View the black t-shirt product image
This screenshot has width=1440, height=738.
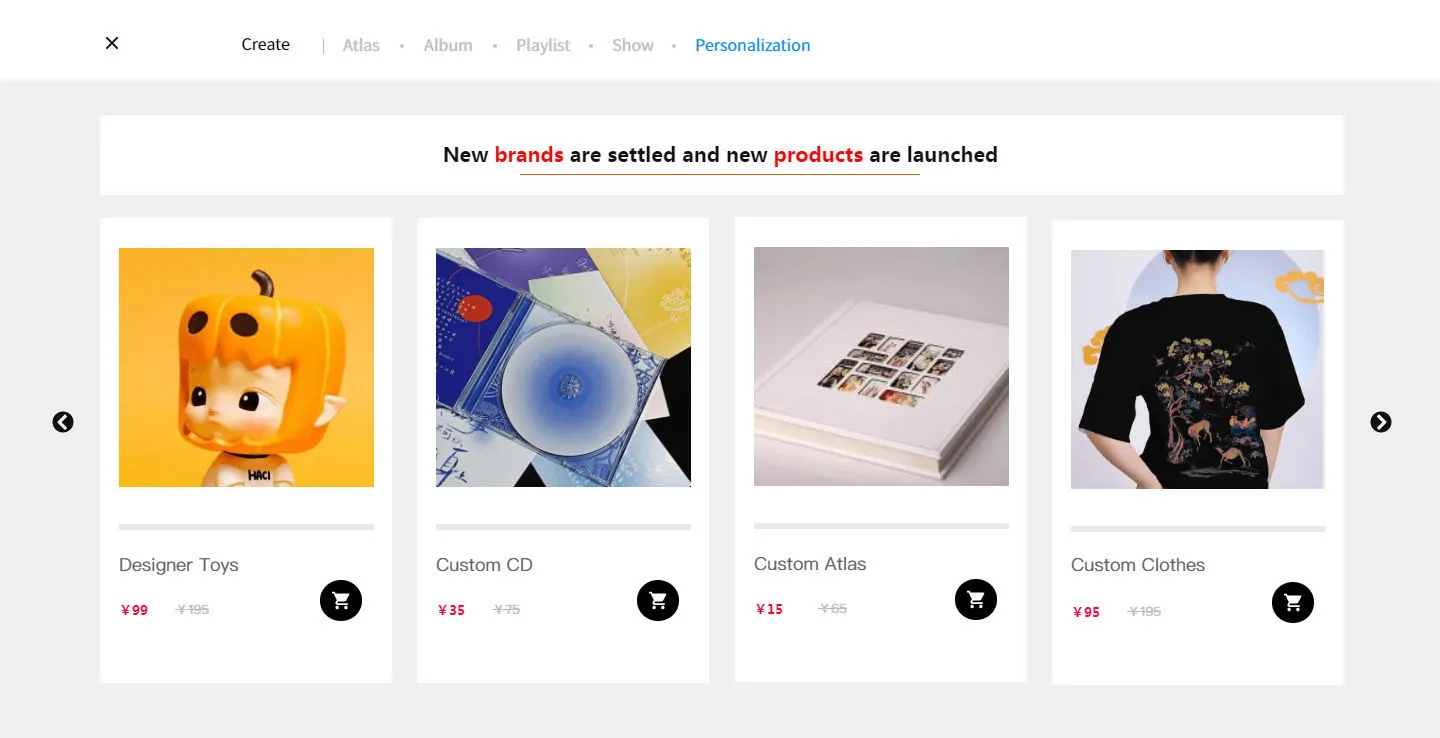pos(1198,369)
